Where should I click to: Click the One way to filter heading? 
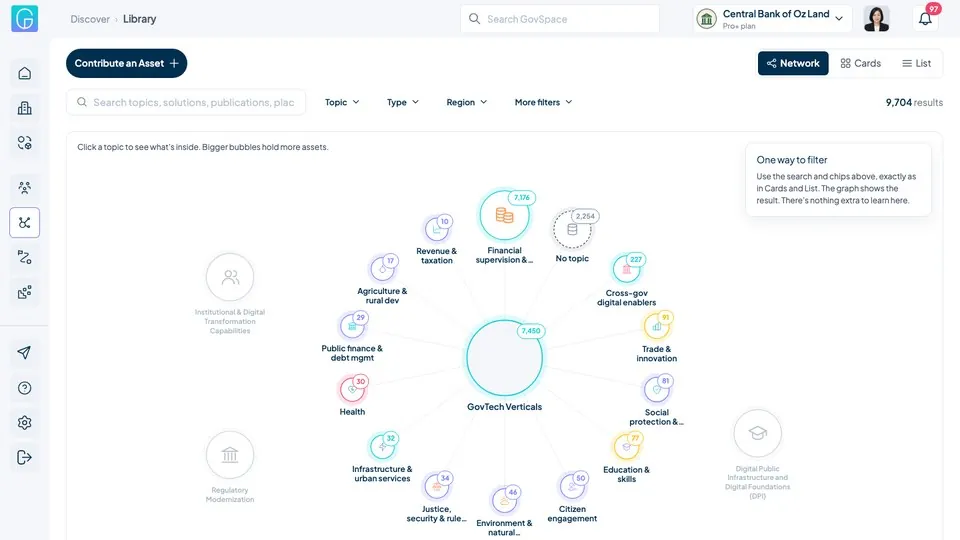[x=792, y=160]
